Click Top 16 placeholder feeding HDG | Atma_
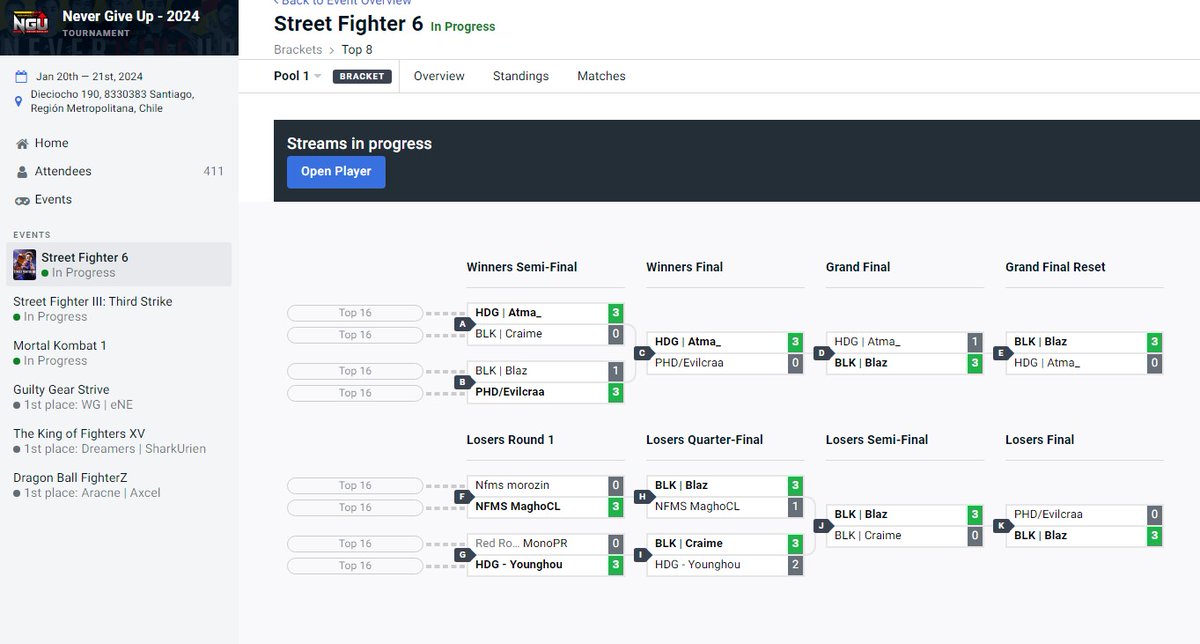Viewport: 1200px width, 644px height. (355, 313)
